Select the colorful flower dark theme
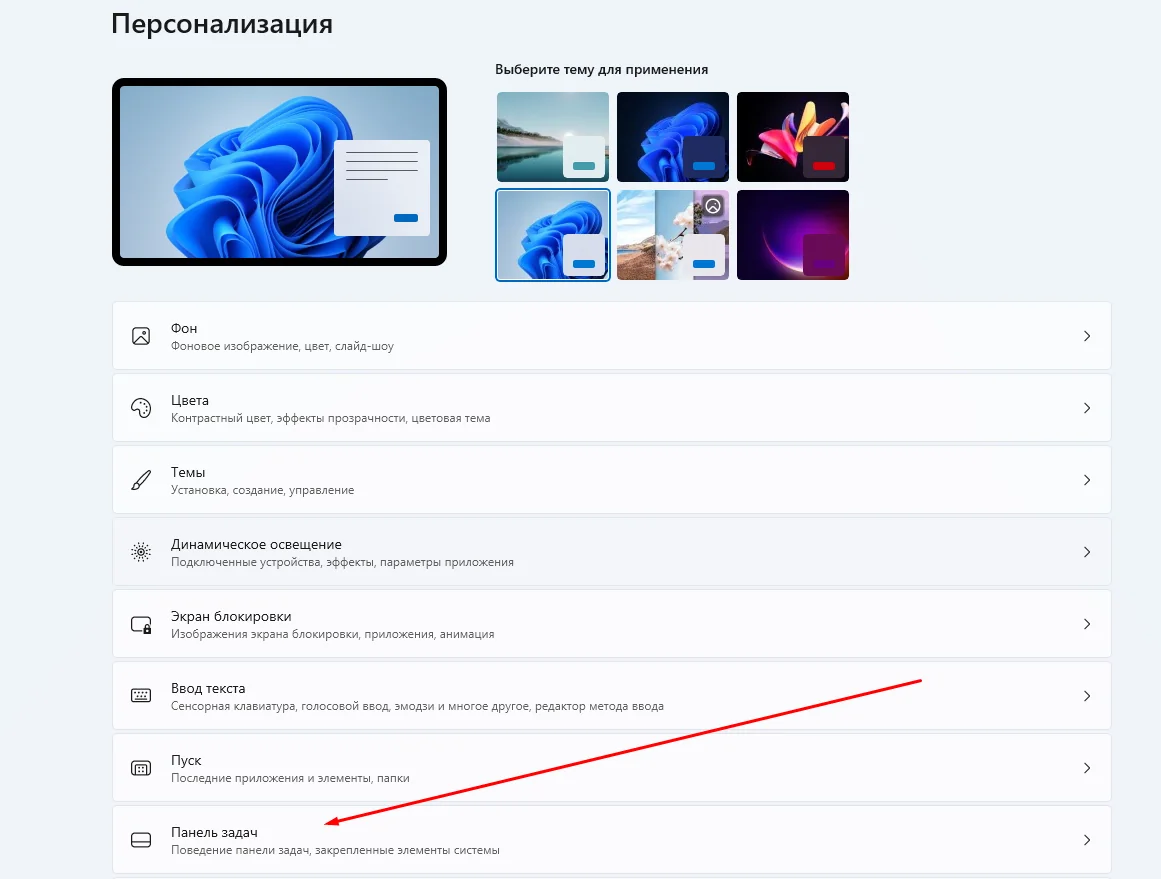The height and width of the screenshot is (879, 1161). 792,136
